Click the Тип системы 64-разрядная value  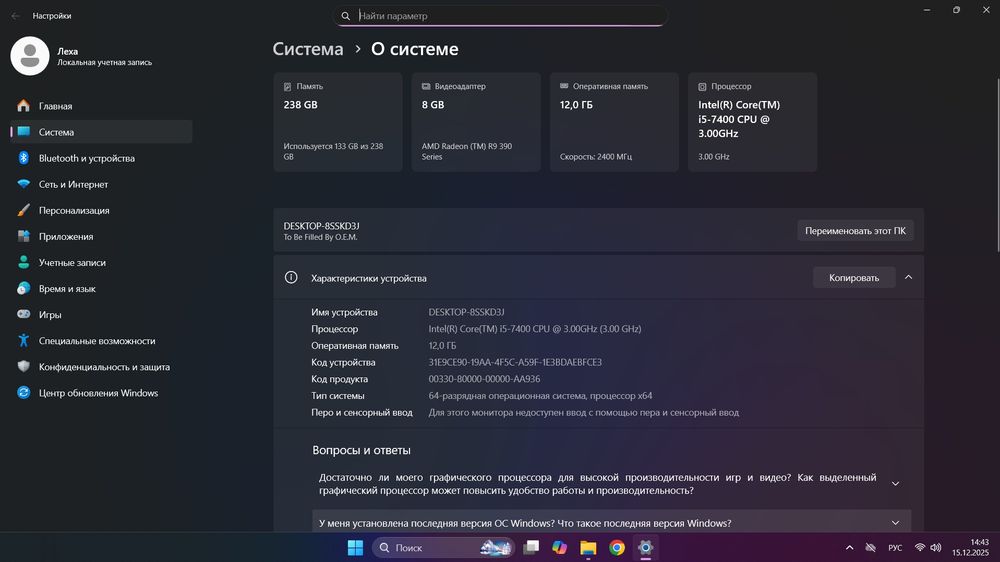click(540, 396)
